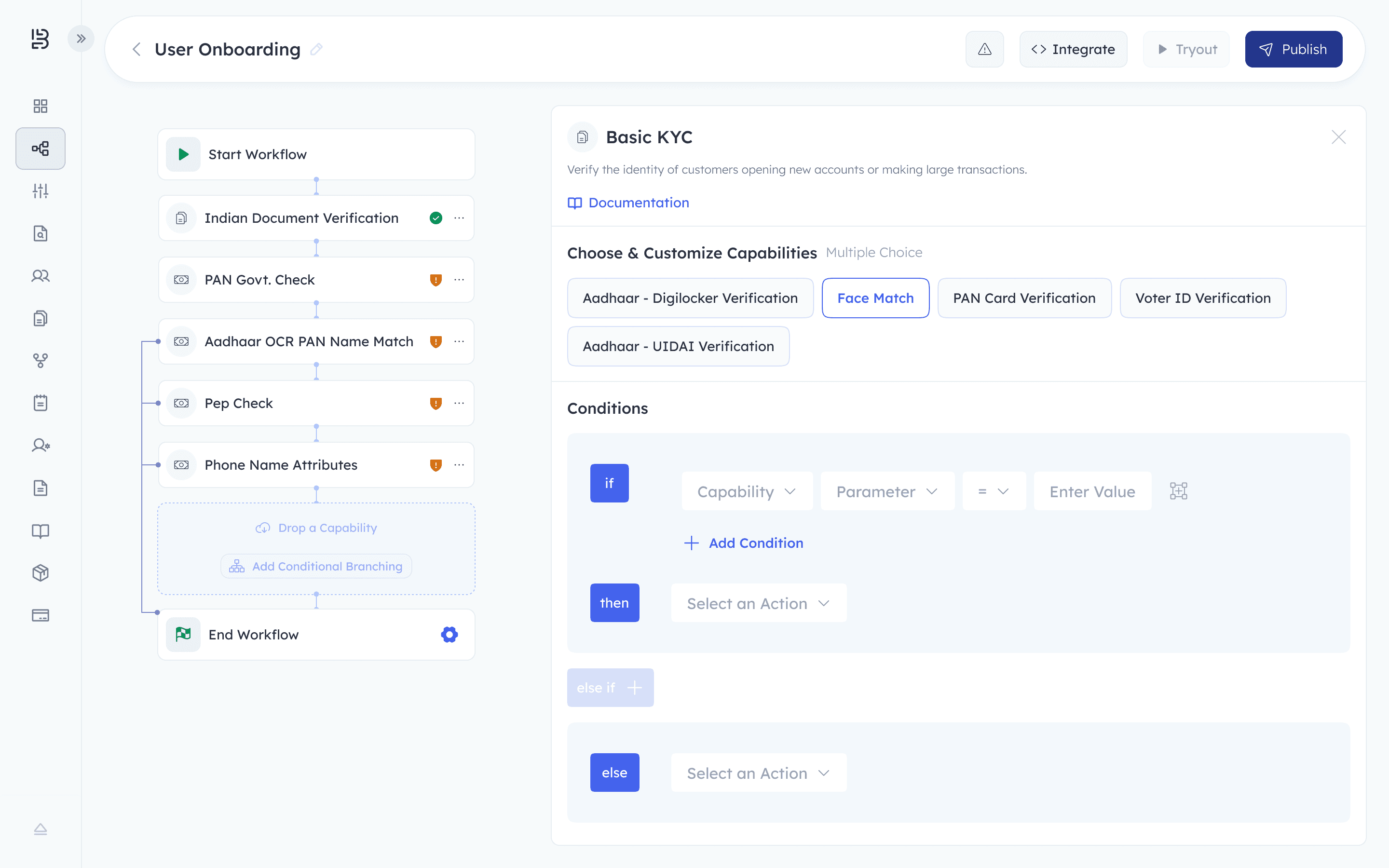
Task: Open the credit card billing sidebar icon
Action: point(40,615)
